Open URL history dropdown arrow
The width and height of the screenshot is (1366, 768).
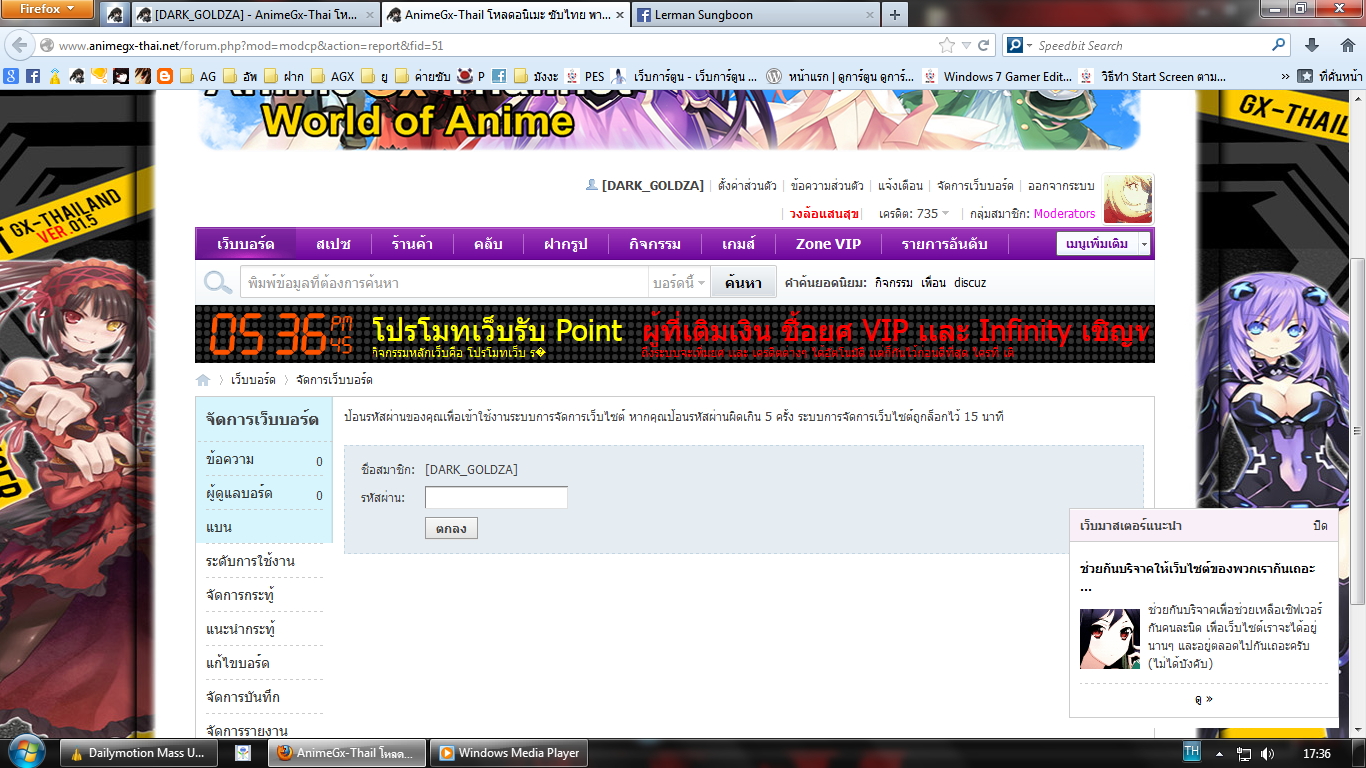click(966, 46)
